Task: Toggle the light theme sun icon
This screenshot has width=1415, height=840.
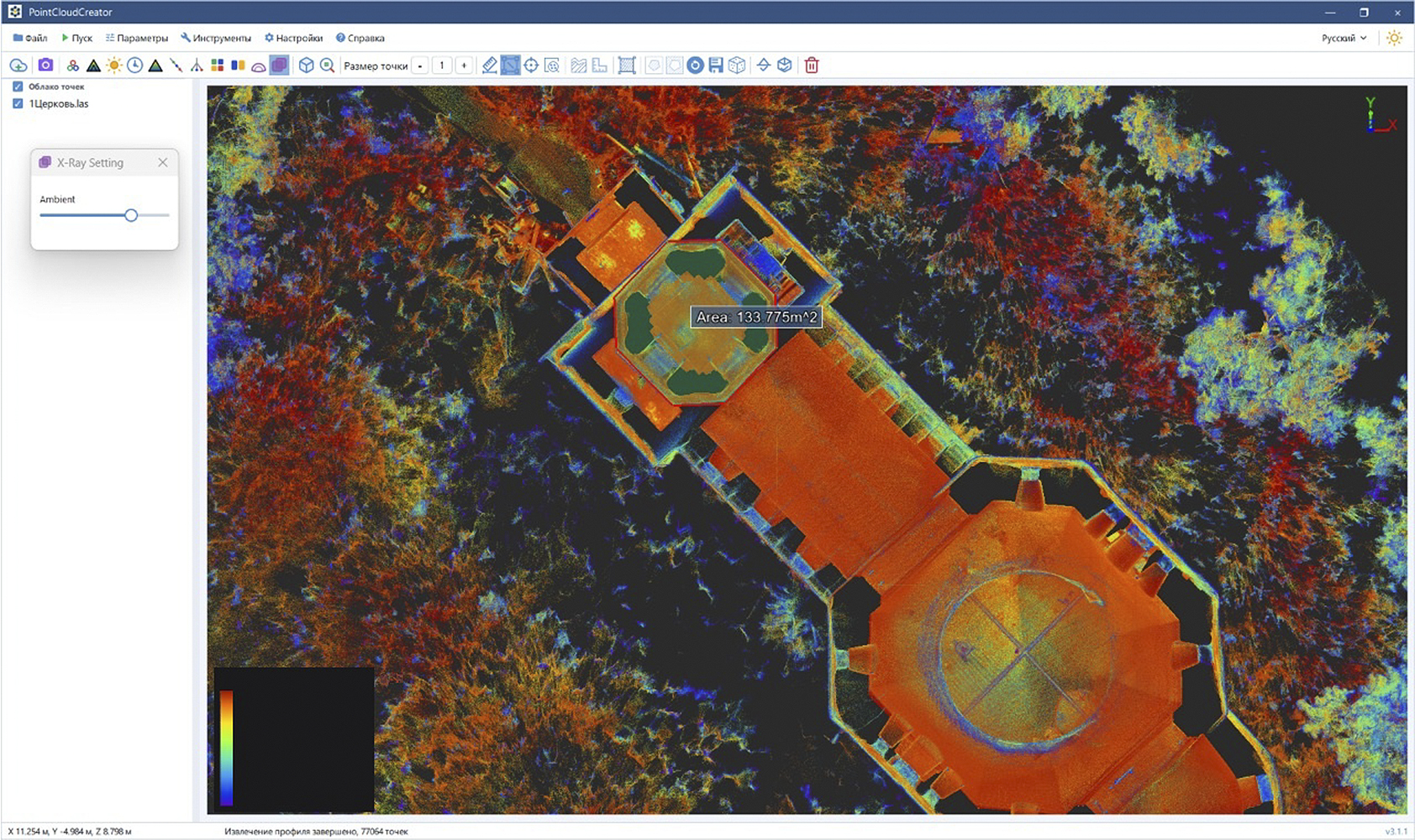Action: tap(1394, 38)
